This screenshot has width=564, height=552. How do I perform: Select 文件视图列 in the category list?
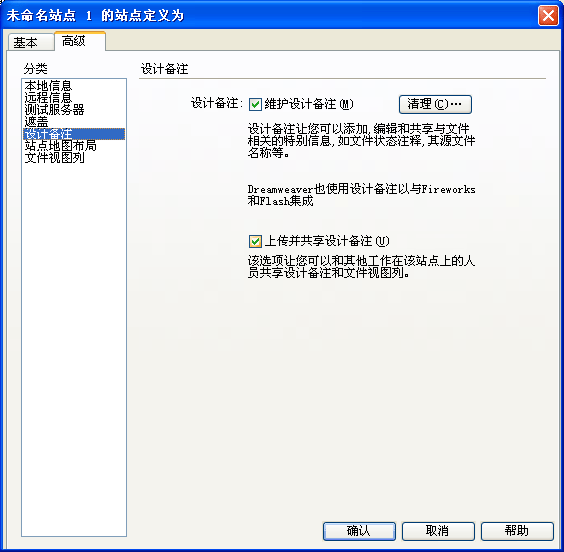coord(54,158)
